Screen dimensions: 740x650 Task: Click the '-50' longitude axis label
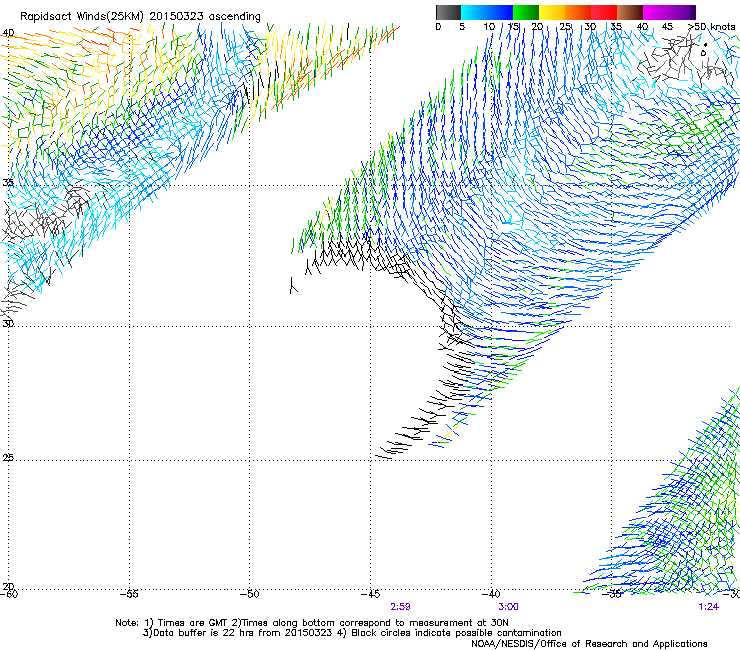(x=250, y=594)
